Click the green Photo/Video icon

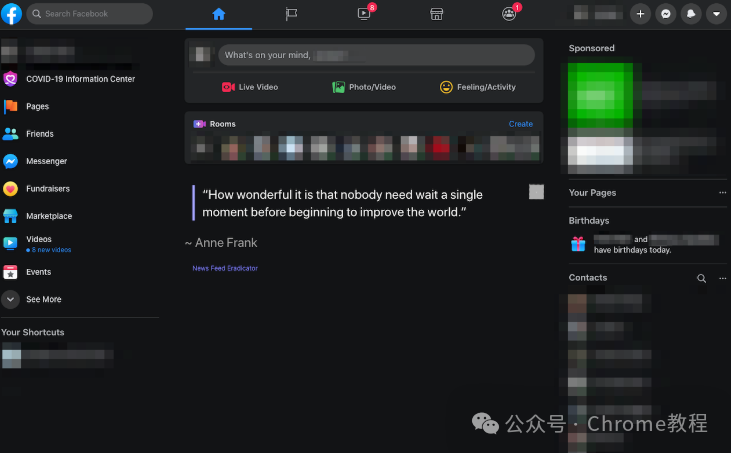[338, 87]
